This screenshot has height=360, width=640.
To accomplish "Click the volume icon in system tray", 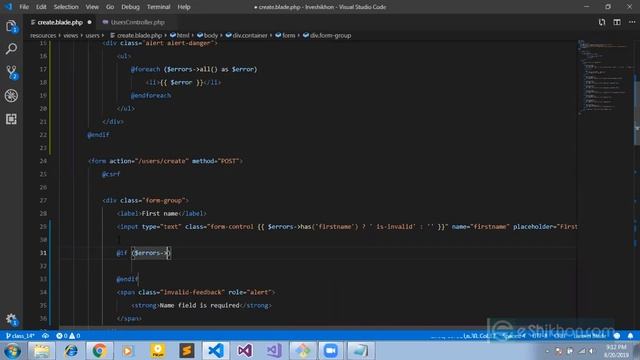I will (591, 351).
